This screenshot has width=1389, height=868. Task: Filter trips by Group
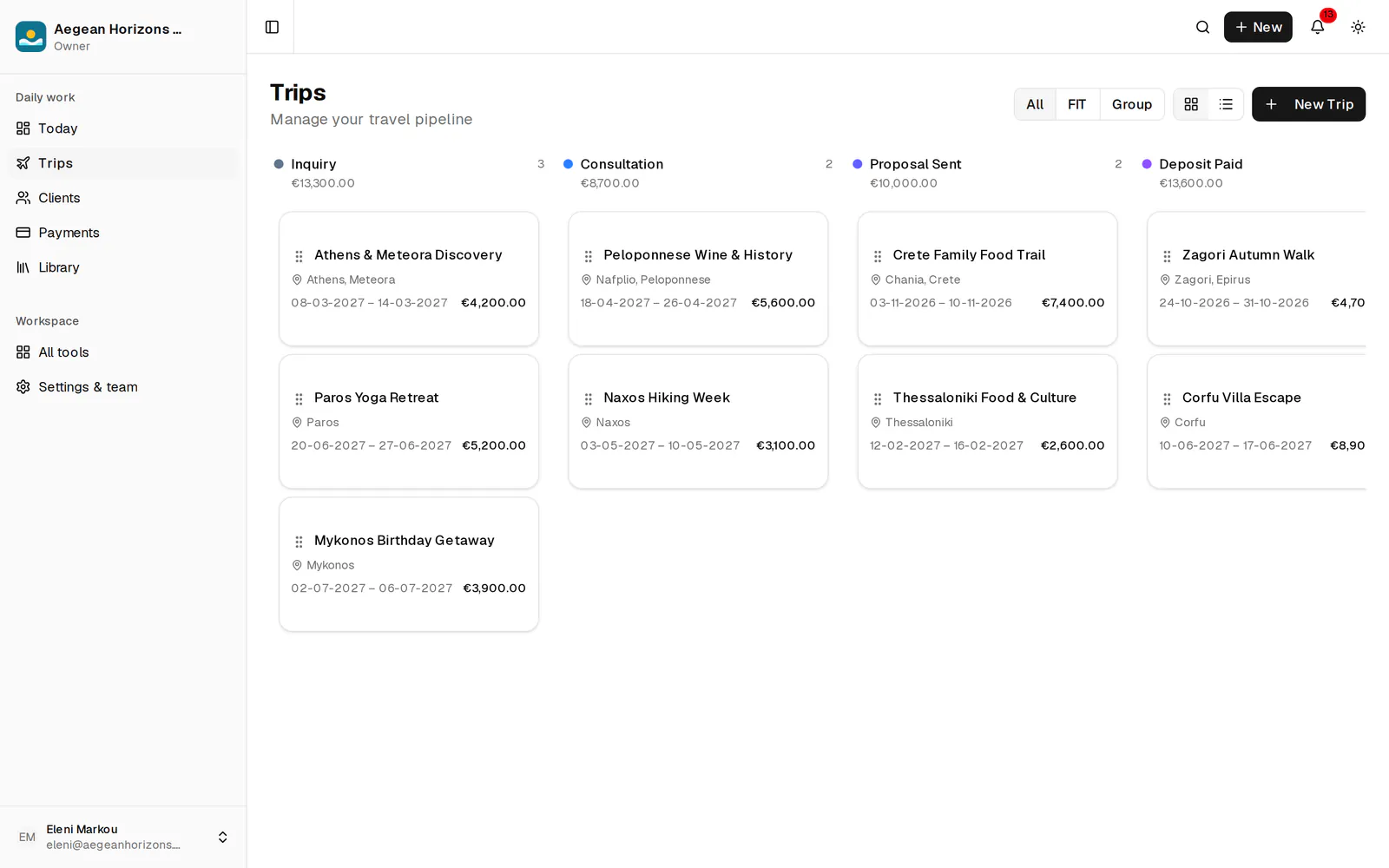[x=1132, y=104]
